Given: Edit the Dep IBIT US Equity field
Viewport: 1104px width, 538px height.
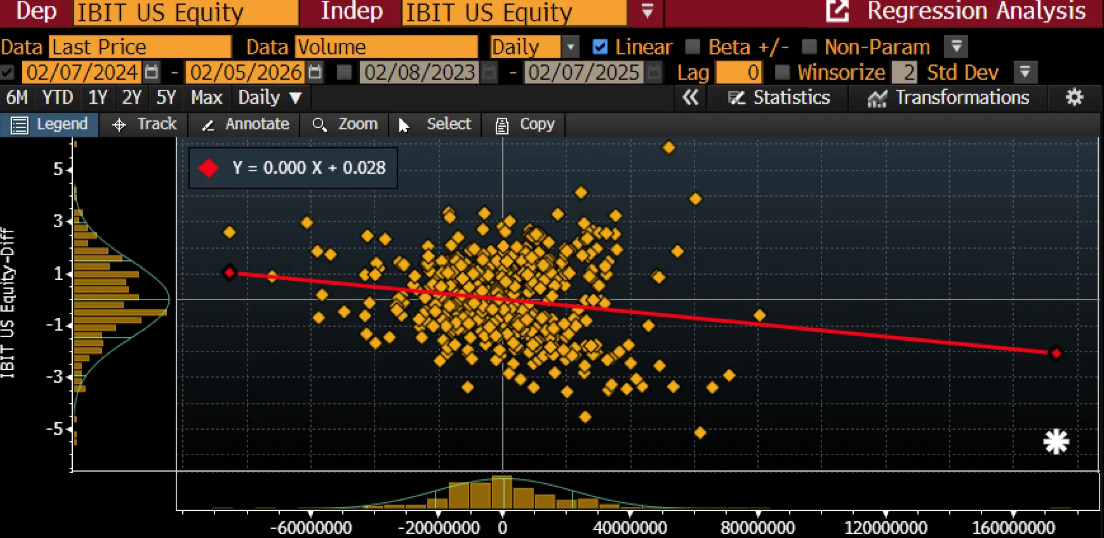Looking at the screenshot, I should pos(184,12).
